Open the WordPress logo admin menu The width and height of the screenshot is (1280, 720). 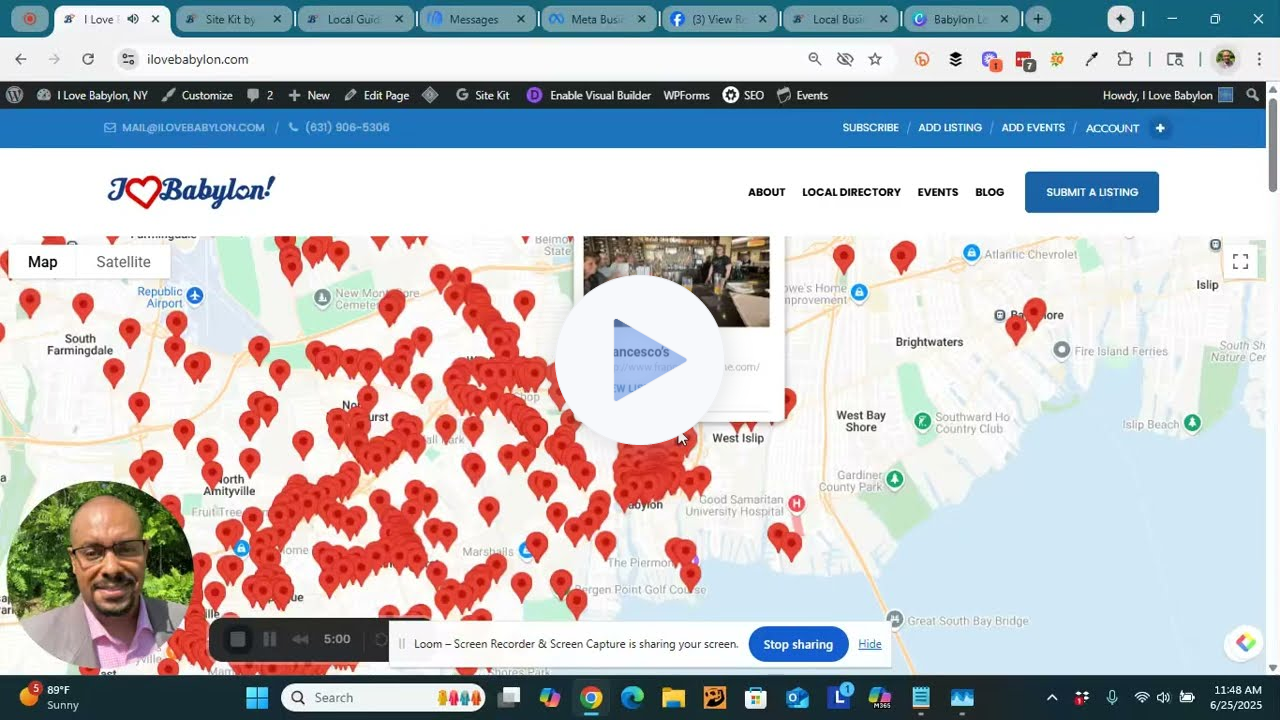[x=15, y=95]
